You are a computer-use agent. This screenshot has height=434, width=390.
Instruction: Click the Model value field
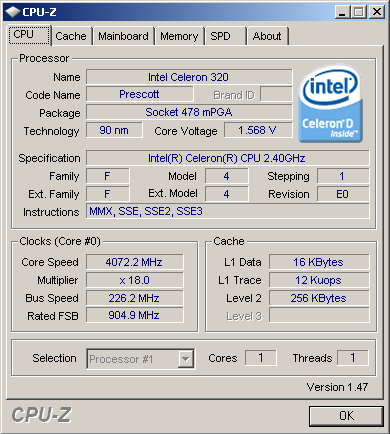click(x=226, y=176)
